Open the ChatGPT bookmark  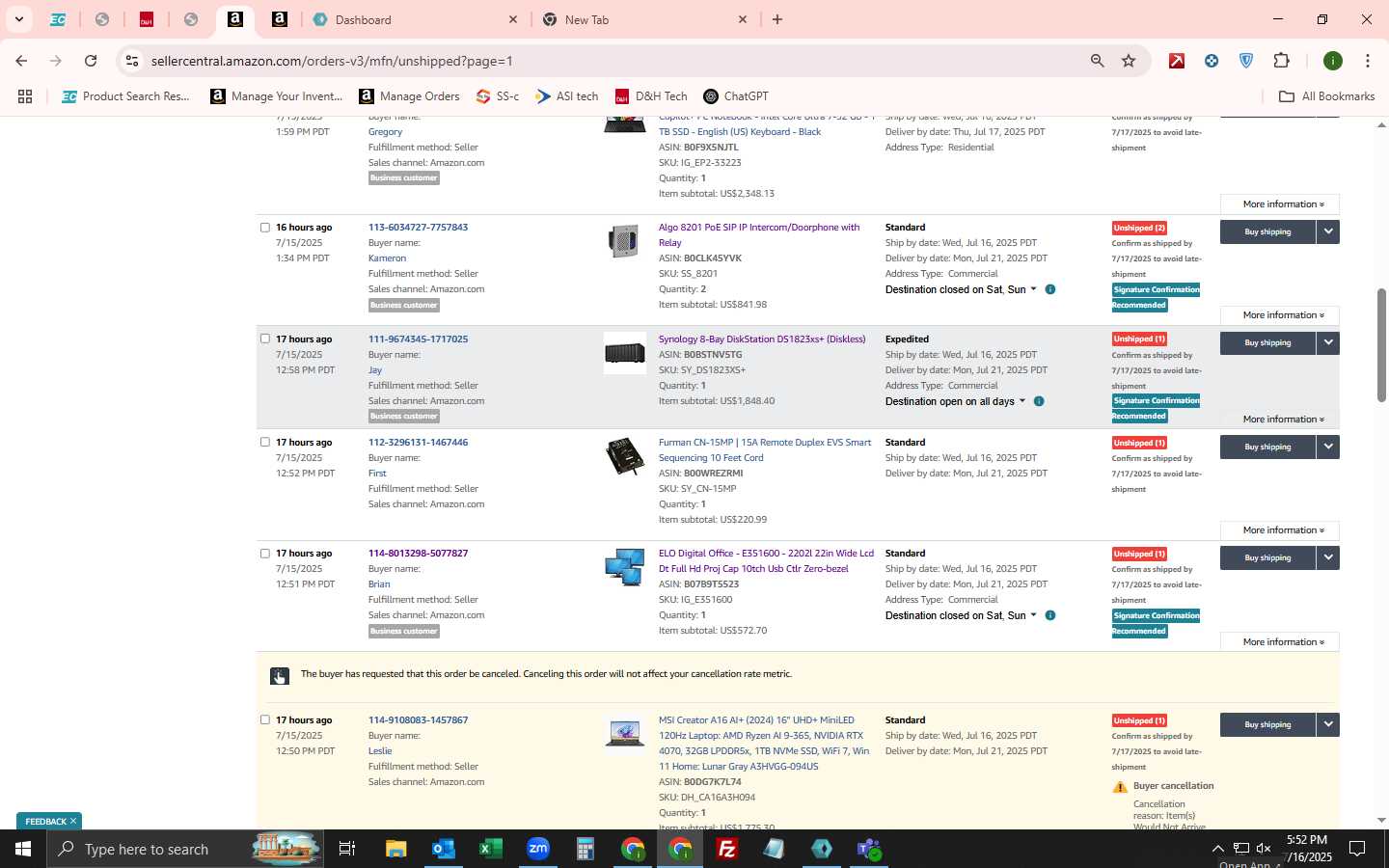click(x=736, y=96)
